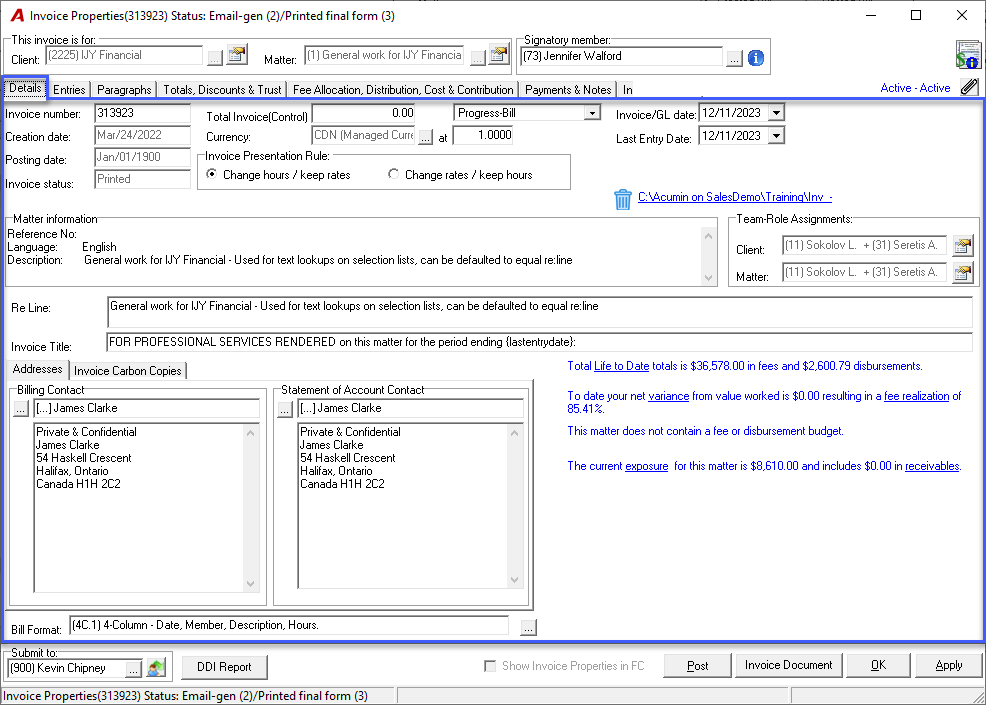The width and height of the screenshot is (986, 705).
Task: Click the Apply button
Action: click(x=948, y=665)
